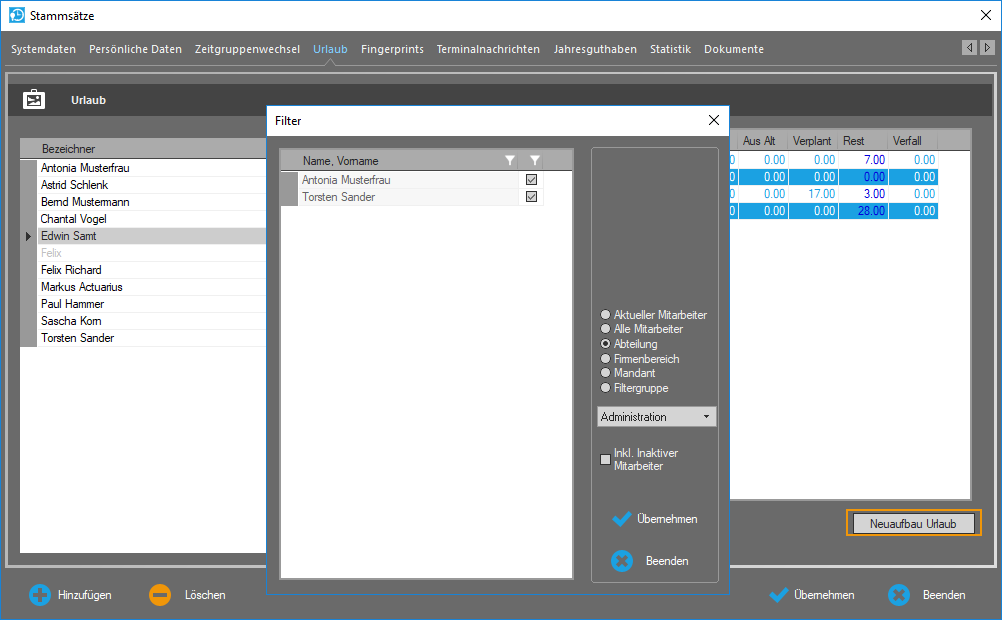Image resolution: width=1002 pixels, height=620 pixels.
Task: Click the Urlaub briefcase icon in header
Action: (34, 100)
